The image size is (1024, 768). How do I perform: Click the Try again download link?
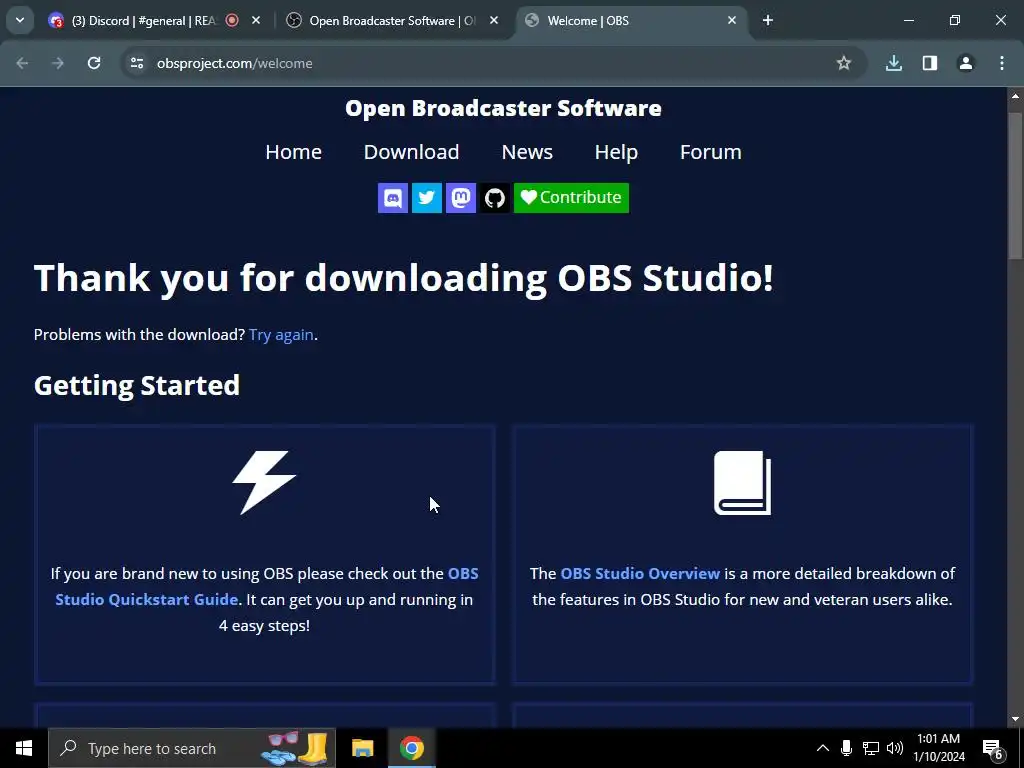pos(281,334)
